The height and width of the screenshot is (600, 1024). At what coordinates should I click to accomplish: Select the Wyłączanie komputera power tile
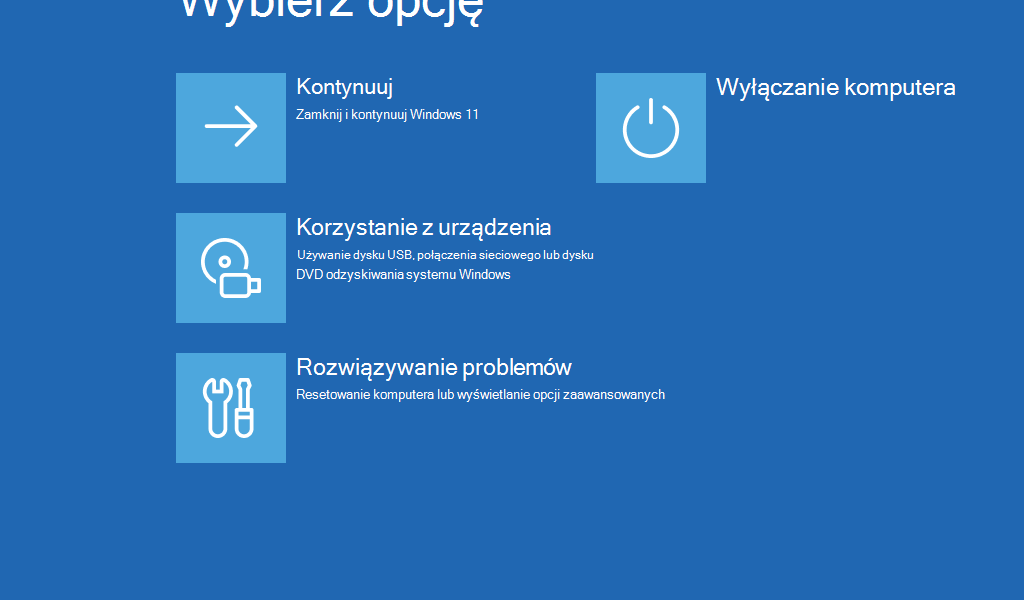click(650, 127)
